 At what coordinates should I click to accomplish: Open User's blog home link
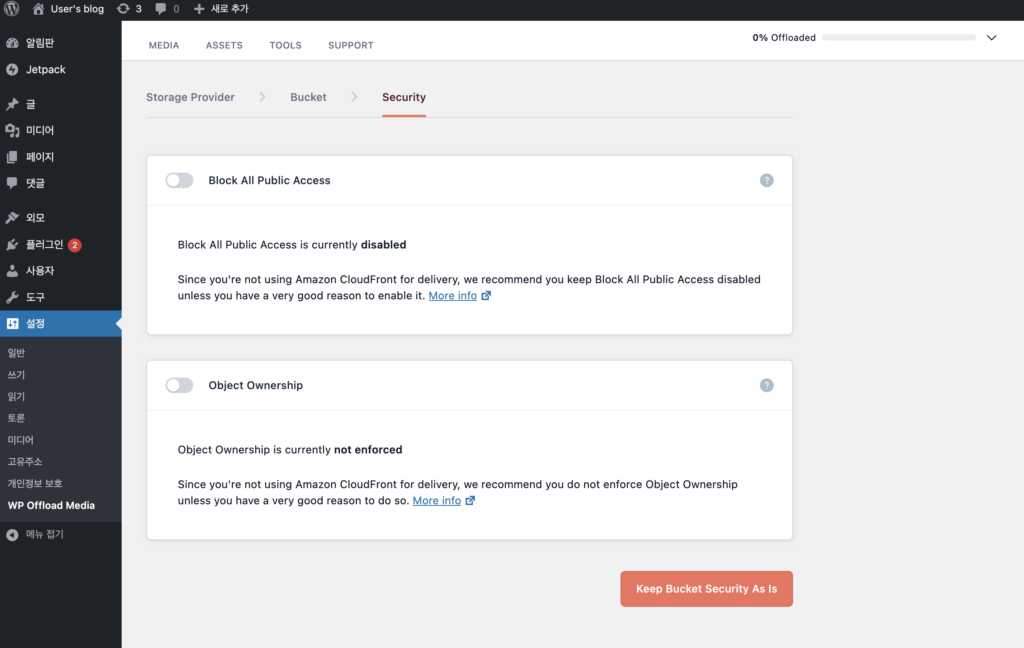click(x=68, y=8)
